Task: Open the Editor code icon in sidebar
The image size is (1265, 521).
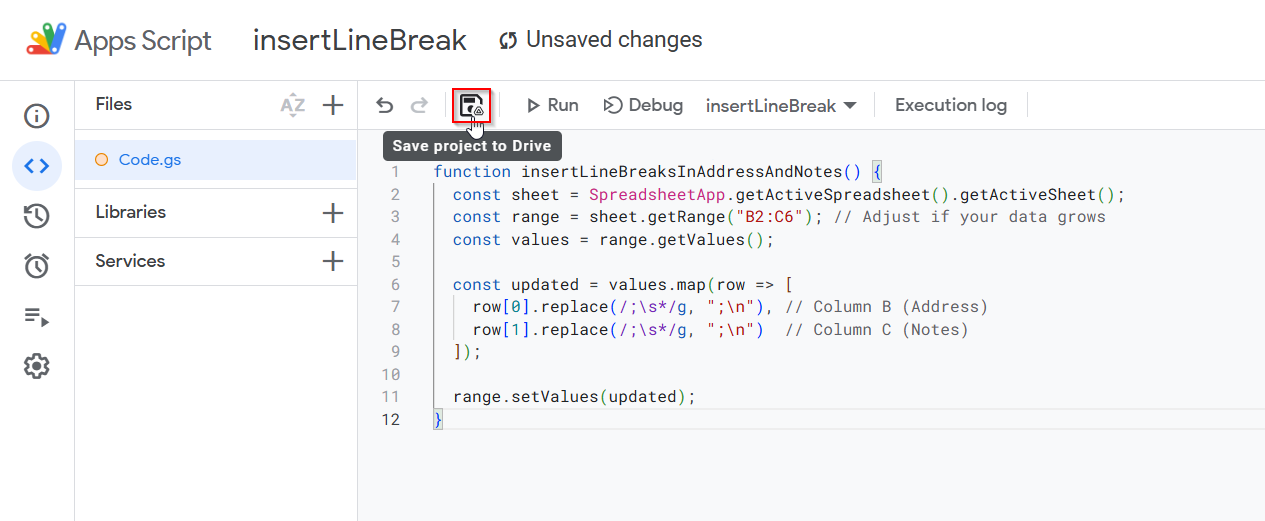Action: pos(37,166)
